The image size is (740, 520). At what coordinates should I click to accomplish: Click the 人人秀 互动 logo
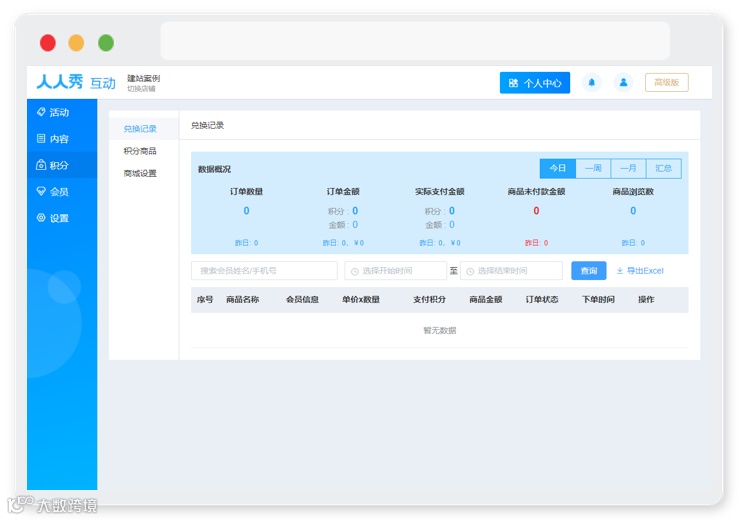coord(76,82)
